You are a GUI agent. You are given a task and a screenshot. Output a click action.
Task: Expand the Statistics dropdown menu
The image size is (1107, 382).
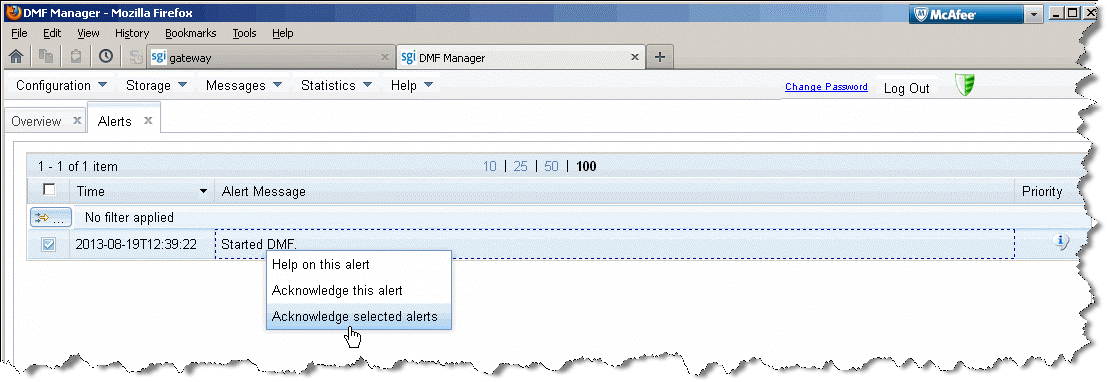click(x=336, y=85)
